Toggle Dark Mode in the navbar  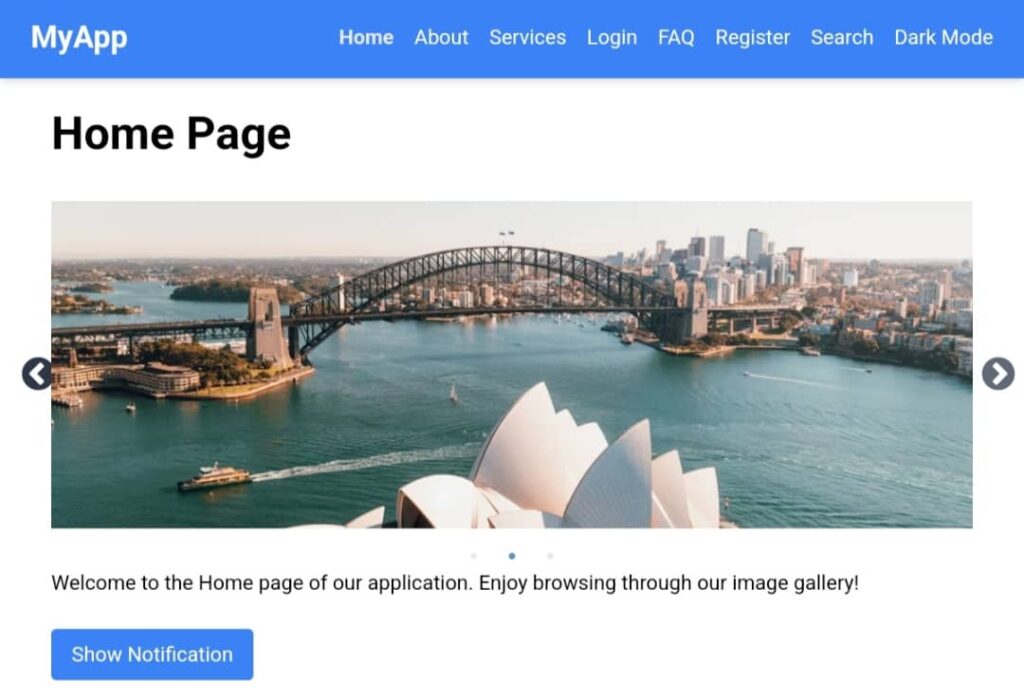pos(943,38)
